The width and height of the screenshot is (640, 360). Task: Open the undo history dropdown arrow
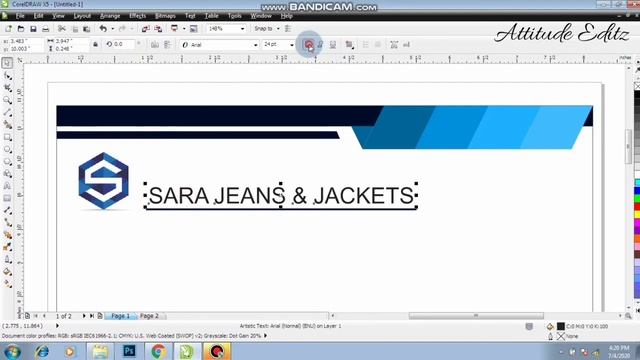113,29
